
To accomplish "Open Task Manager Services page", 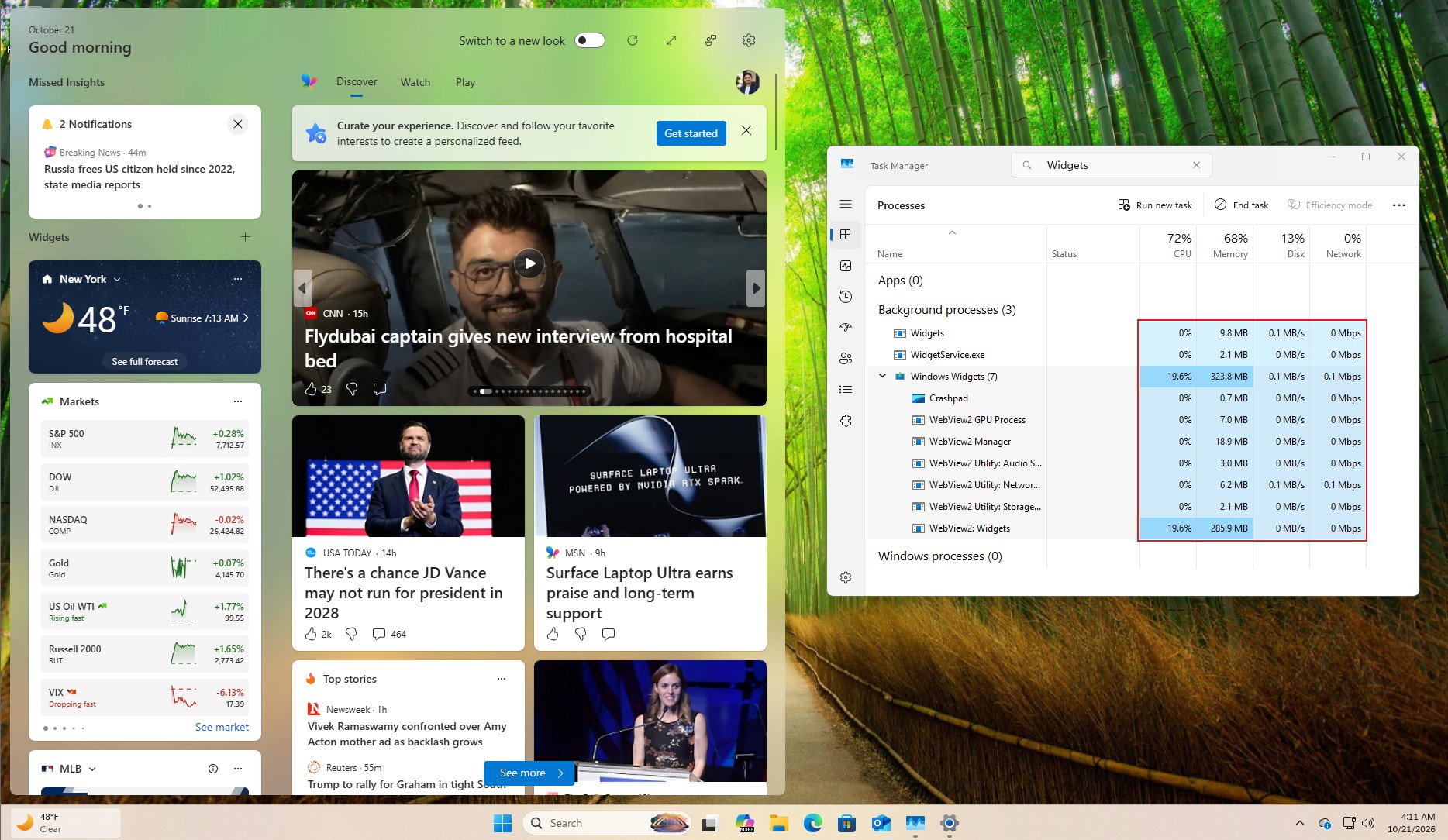I will pos(846,421).
